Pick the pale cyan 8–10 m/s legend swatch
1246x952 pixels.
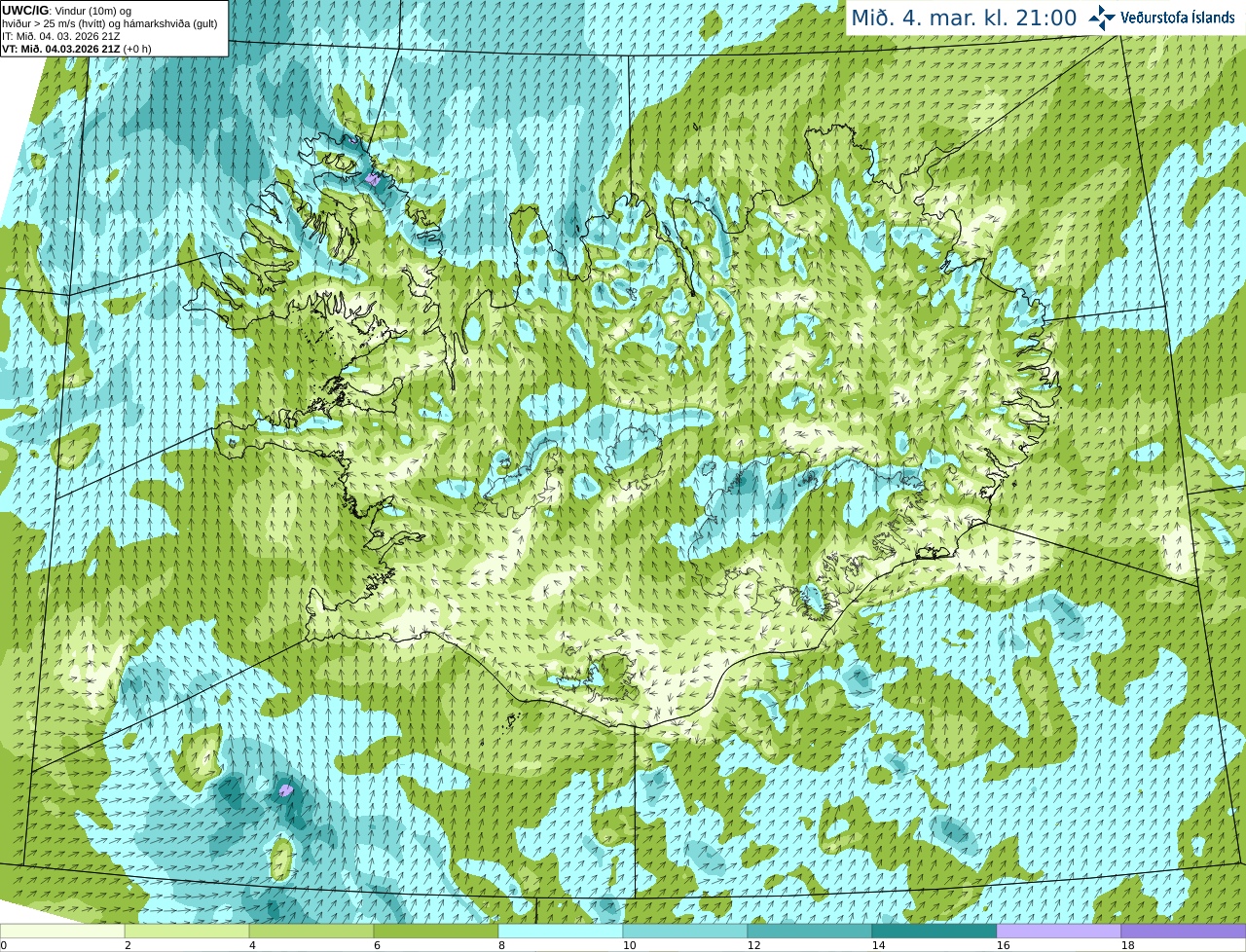(x=561, y=932)
